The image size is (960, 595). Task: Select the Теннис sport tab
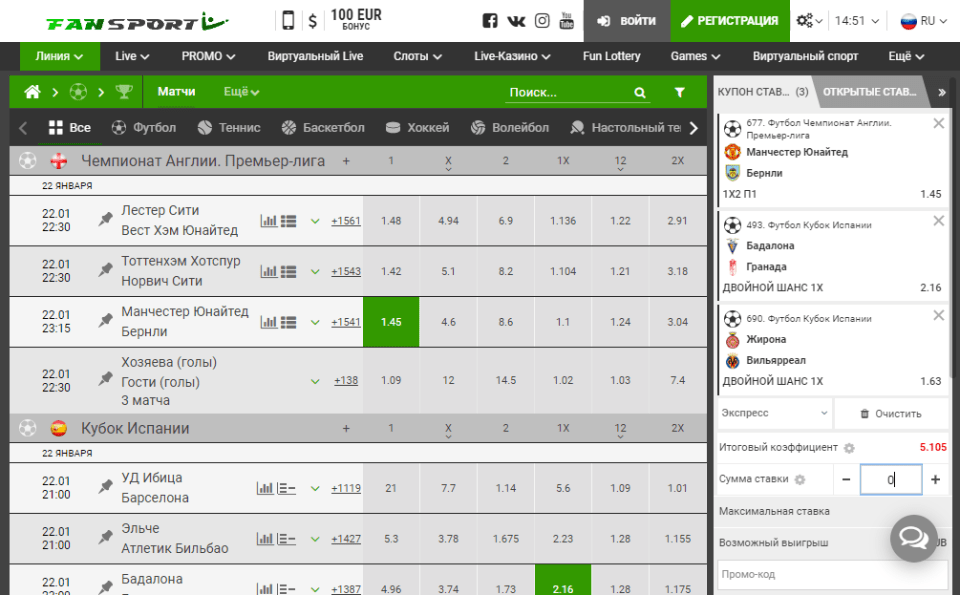[x=229, y=127]
